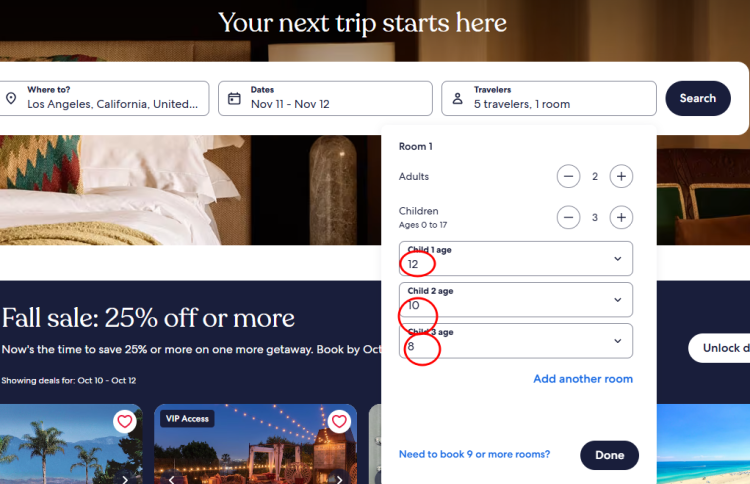Save first palm tree property to favorites
Screen dimensions: 750x484
pos(124,421)
